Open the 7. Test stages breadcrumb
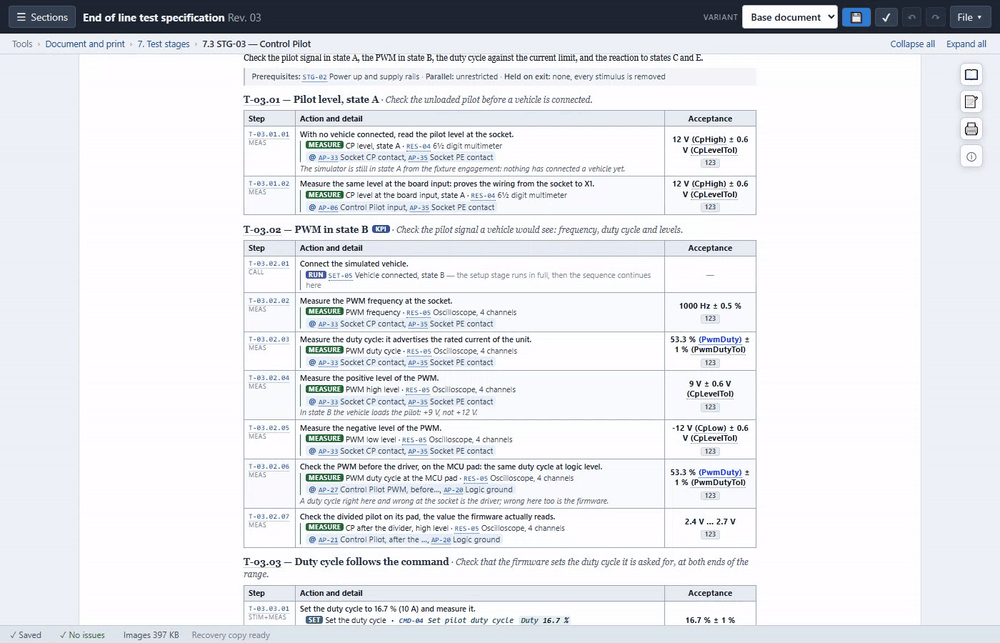Viewport: 1000px width, 643px height. [163, 44]
